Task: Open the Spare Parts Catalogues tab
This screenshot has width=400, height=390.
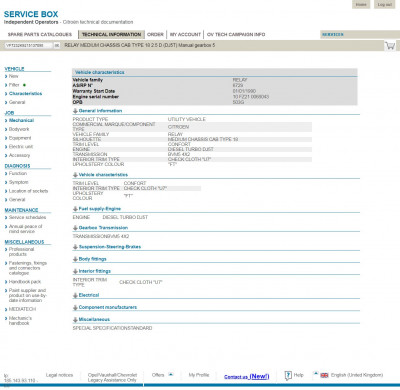Action: pos(40,34)
